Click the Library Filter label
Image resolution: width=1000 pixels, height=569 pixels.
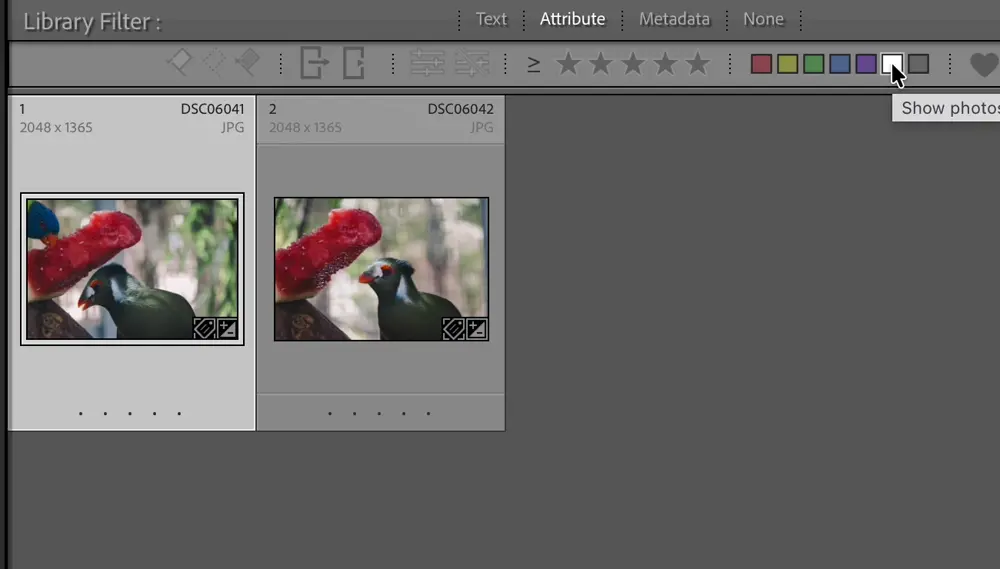click(92, 22)
